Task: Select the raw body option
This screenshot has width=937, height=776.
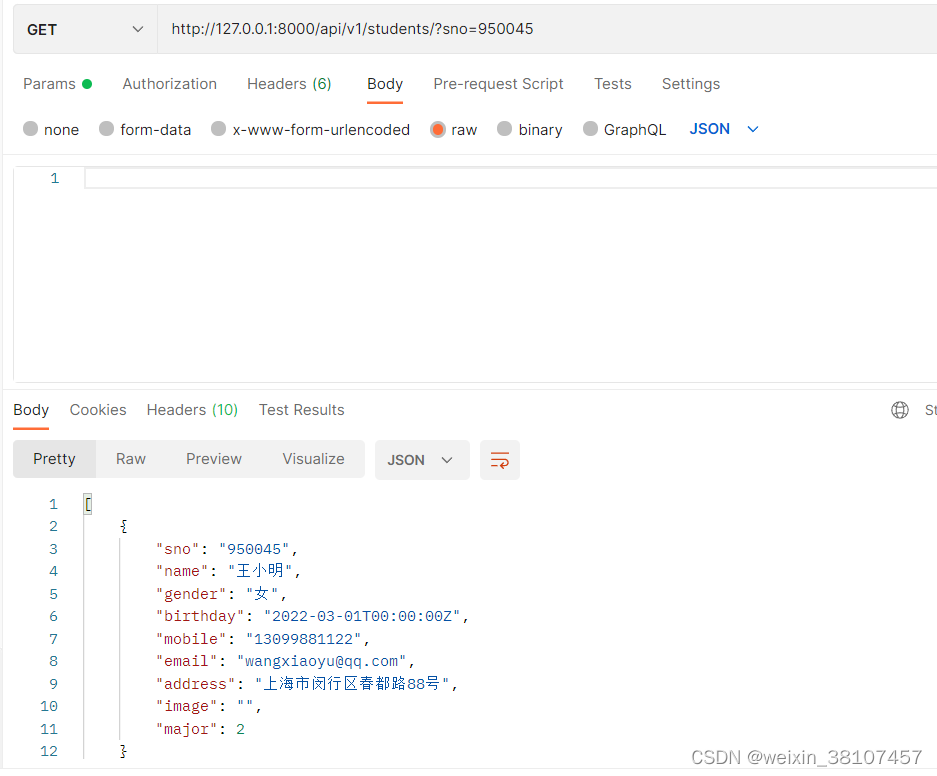Action: [453, 129]
